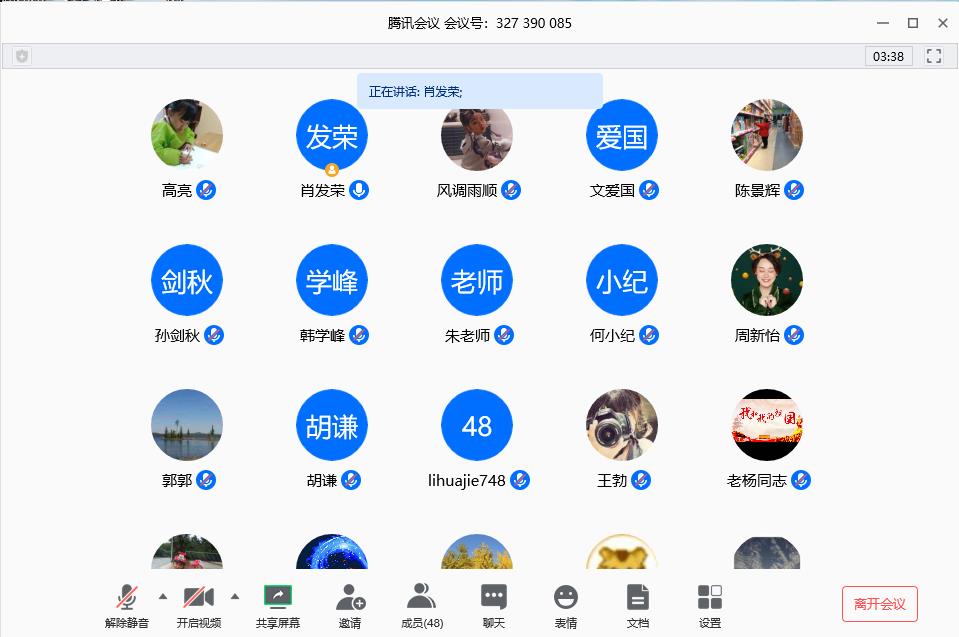Click the 03:38 meeting timer
959x637 pixels.
pos(888,56)
